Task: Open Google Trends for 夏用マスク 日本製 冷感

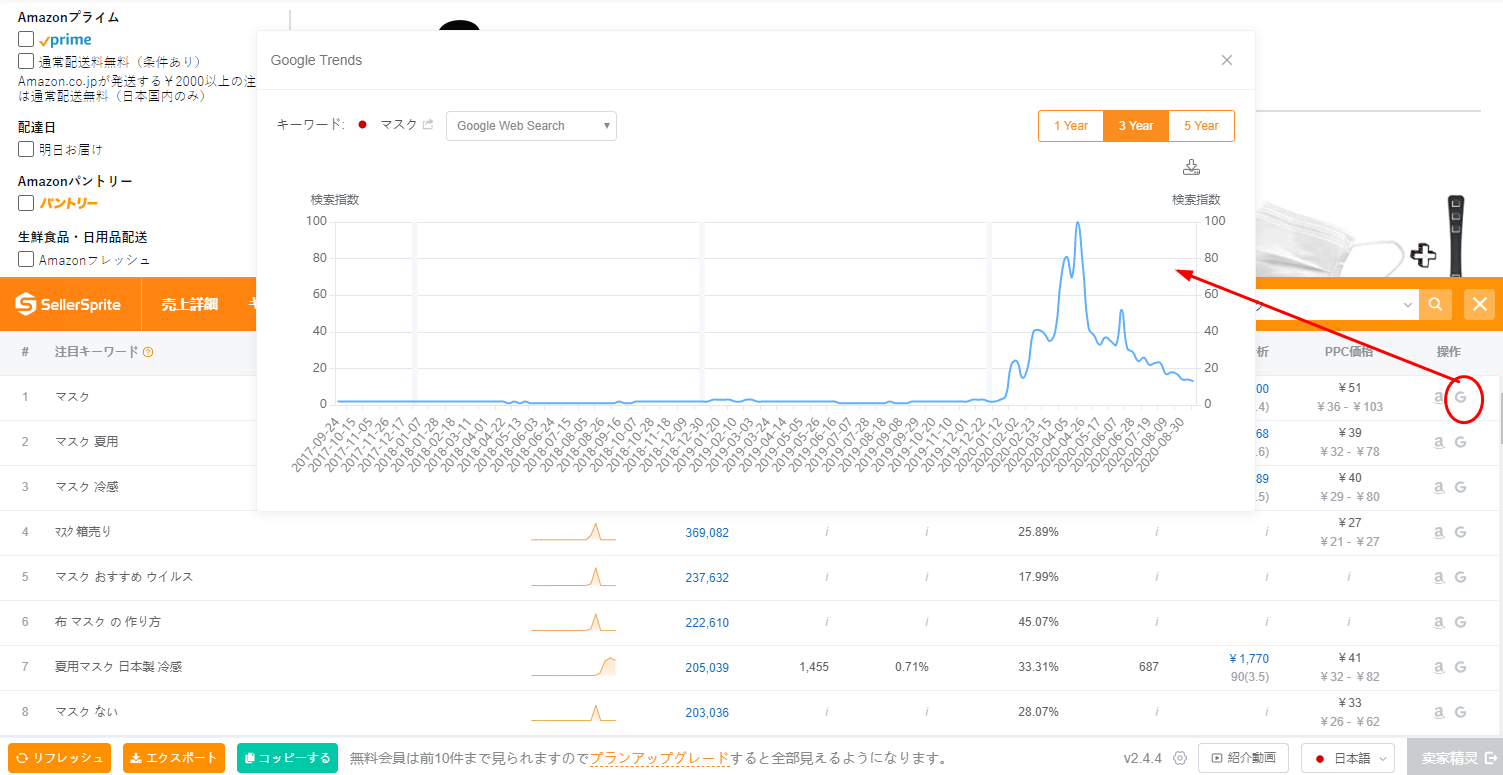Action: pos(1460,667)
